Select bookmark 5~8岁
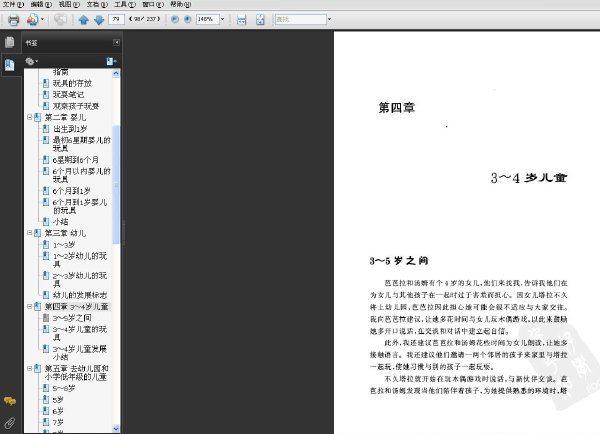Image resolution: width=600 pixels, height=434 pixels. 64,388
